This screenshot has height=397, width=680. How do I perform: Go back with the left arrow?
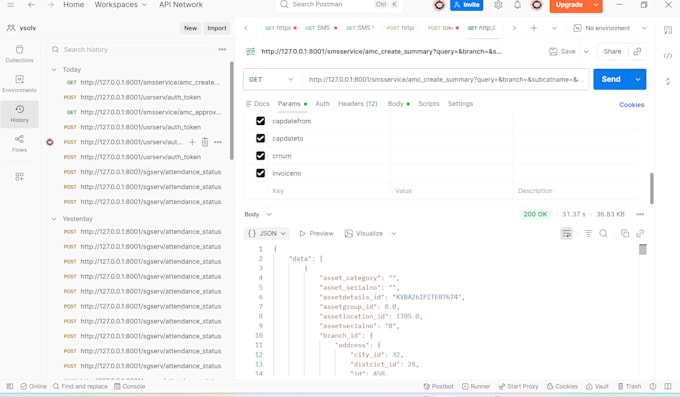(x=31, y=5)
